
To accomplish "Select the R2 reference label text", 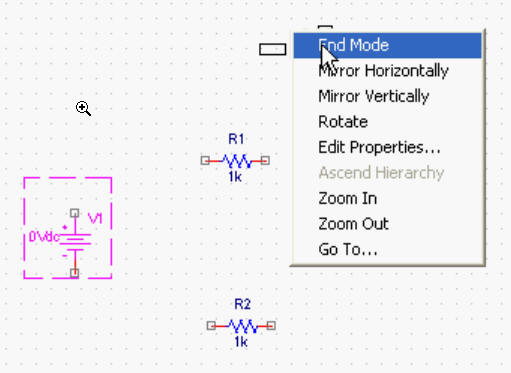I will click(242, 304).
